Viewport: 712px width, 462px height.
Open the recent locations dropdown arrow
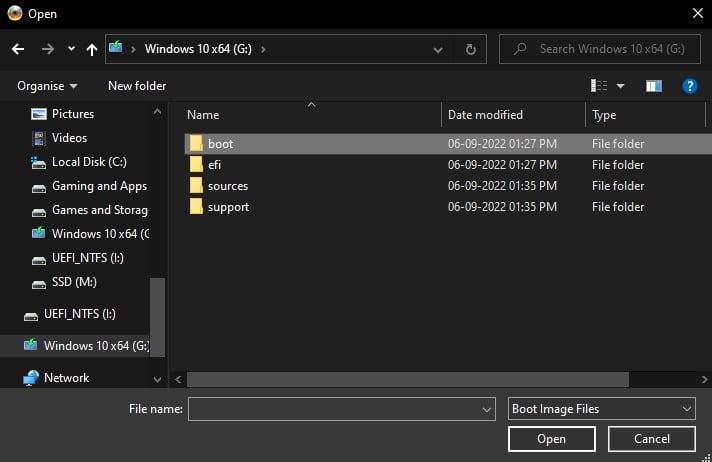(71, 49)
